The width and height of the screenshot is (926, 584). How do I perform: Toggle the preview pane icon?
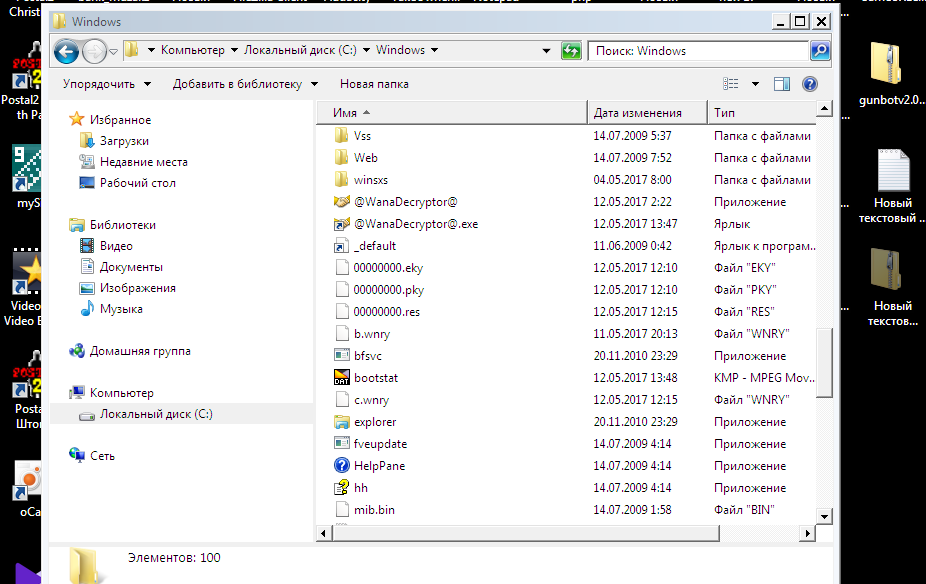pos(782,84)
